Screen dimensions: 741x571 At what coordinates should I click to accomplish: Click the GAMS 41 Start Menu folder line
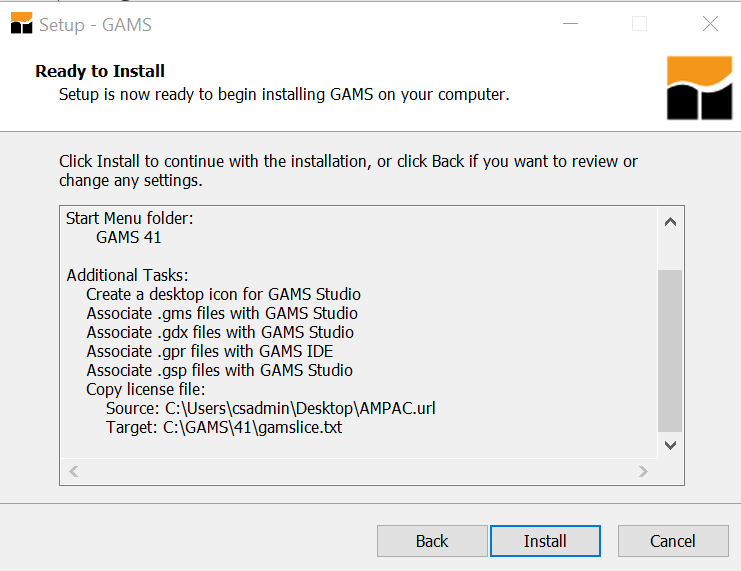pos(129,237)
